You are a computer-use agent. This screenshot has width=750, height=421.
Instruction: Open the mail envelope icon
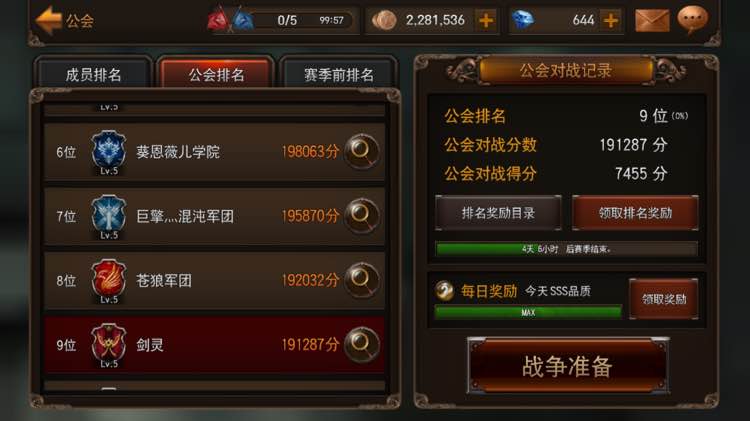pyautogui.click(x=652, y=21)
